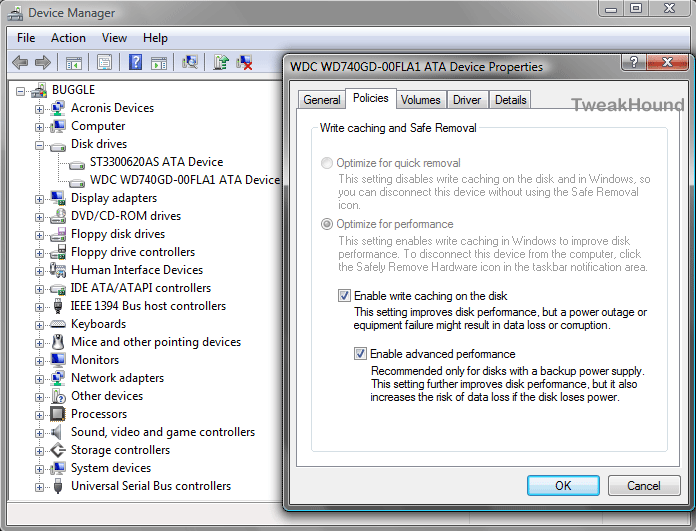Expand the IDE ATA/ATAPI controllers node
The image size is (696, 531).
point(40,289)
